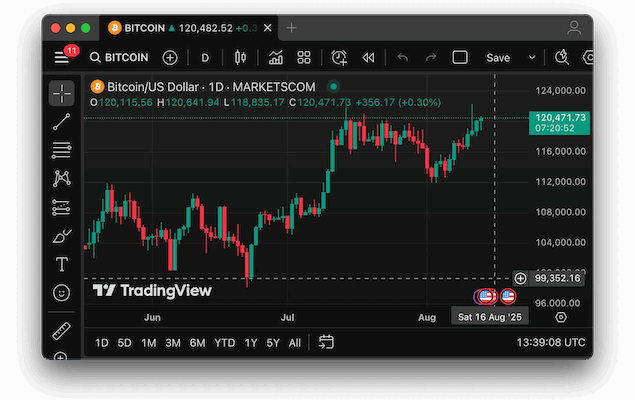Image resolution: width=635 pixels, height=400 pixels.
Task: Click the BITCOIN symbol search field
Action: [x=118, y=58]
